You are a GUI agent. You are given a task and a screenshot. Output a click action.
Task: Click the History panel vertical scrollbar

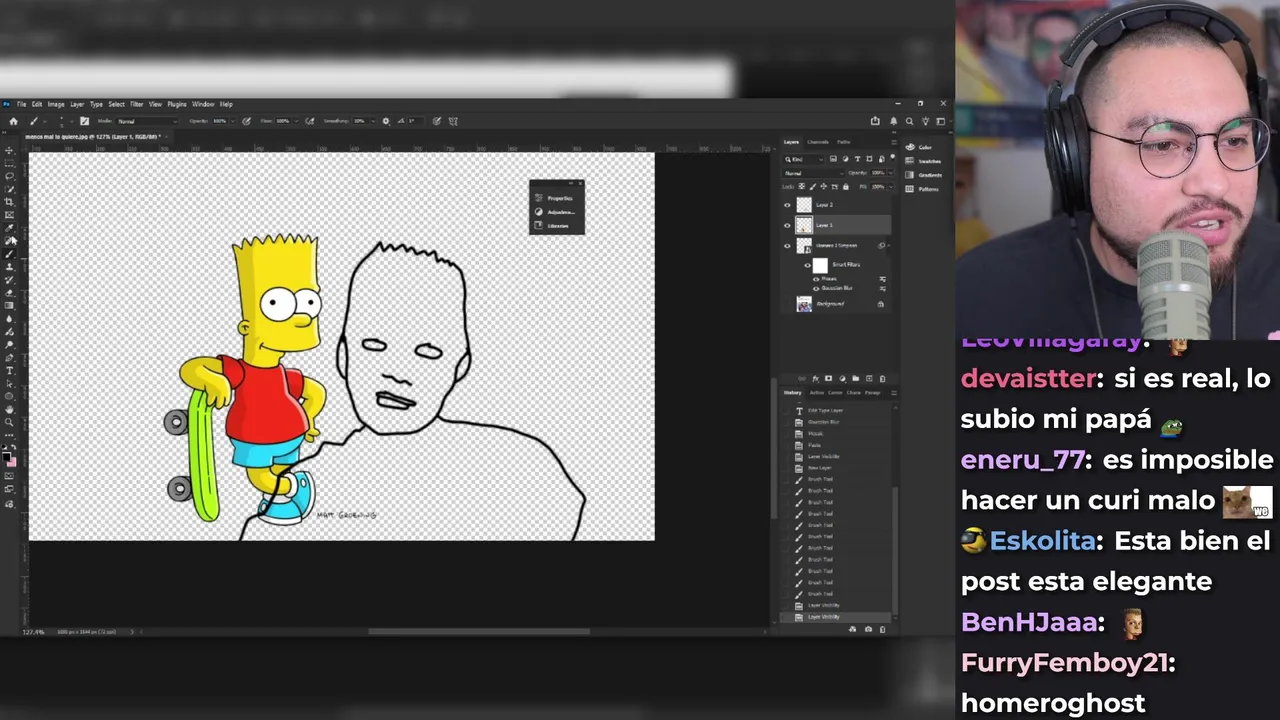click(895, 550)
